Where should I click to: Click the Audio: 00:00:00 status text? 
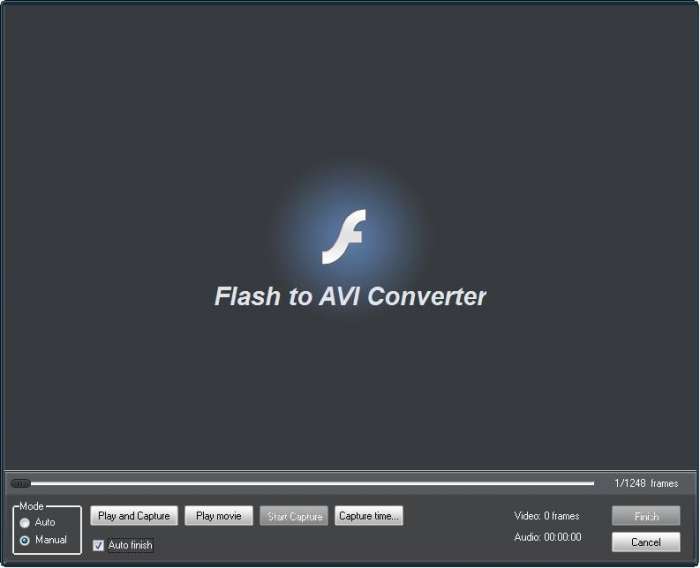point(548,537)
